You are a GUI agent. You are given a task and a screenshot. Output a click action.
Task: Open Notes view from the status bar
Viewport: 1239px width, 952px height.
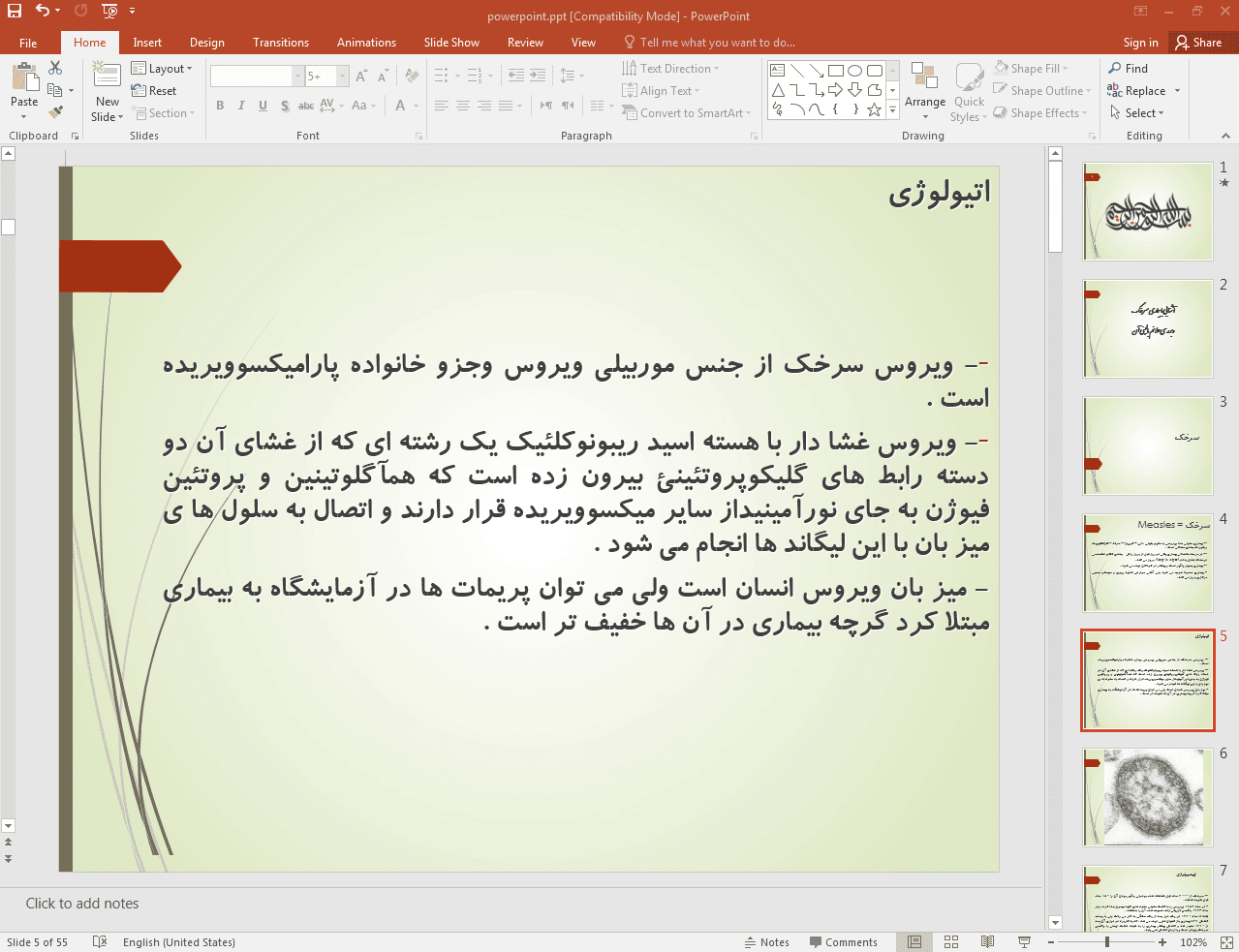[x=767, y=941]
